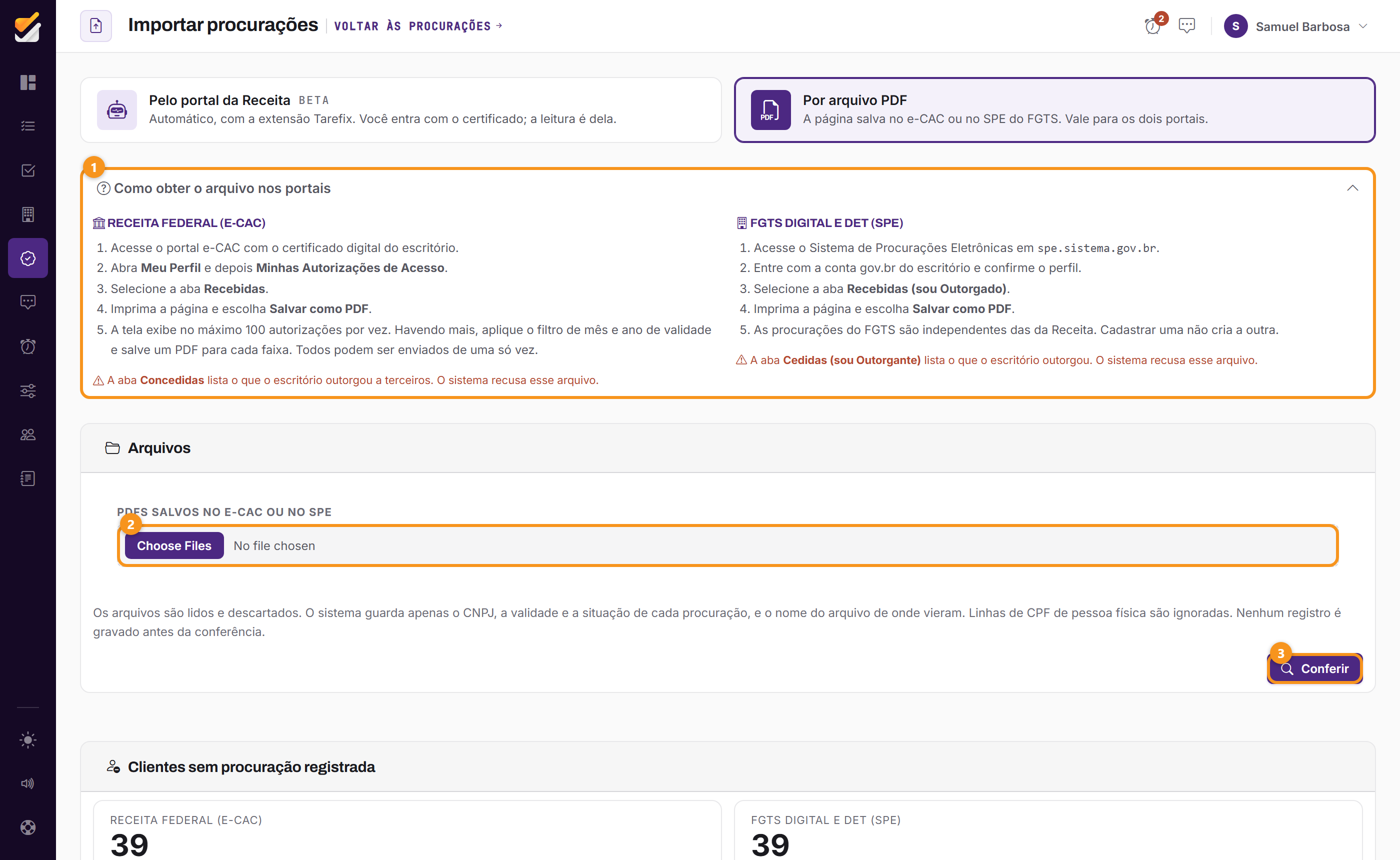The height and width of the screenshot is (860, 1400).
Task: Click the 'Como obter o arquivo nos portais' title
Action: [222, 188]
